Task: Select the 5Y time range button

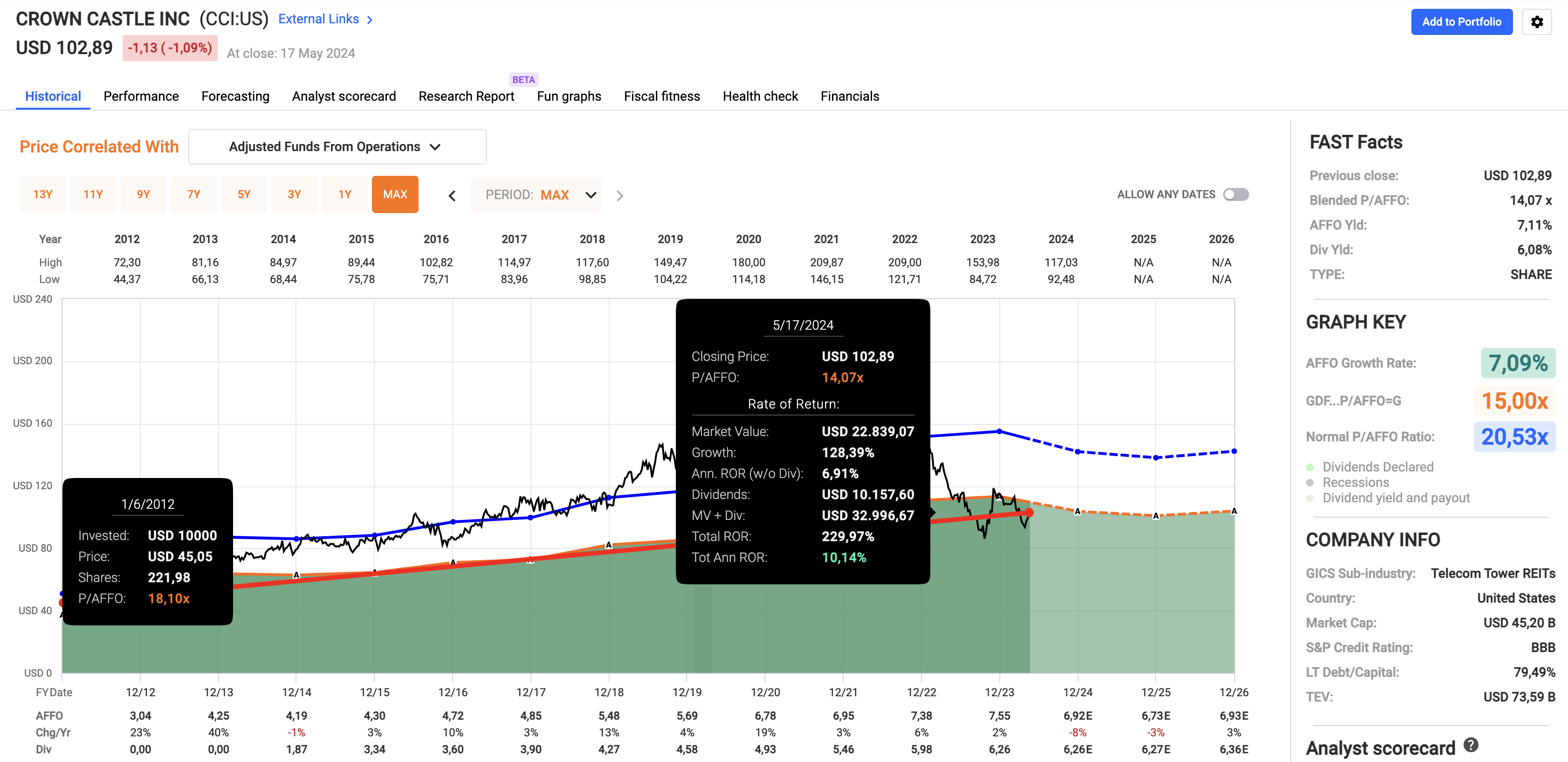Action: click(243, 194)
